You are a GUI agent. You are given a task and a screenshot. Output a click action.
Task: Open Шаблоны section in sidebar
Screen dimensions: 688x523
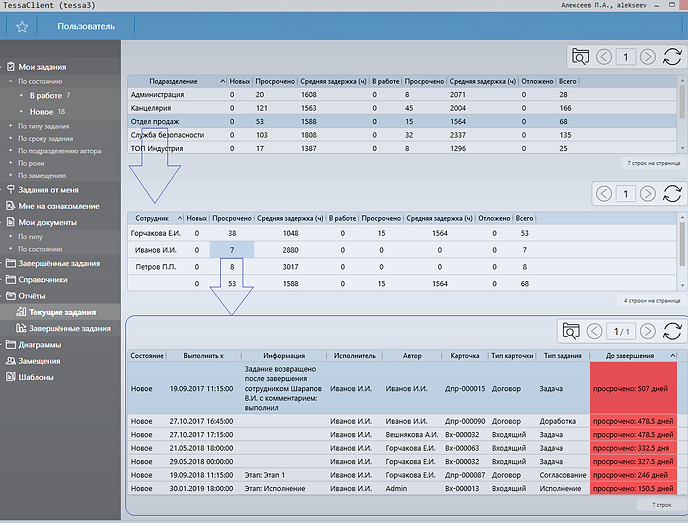[35, 377]
